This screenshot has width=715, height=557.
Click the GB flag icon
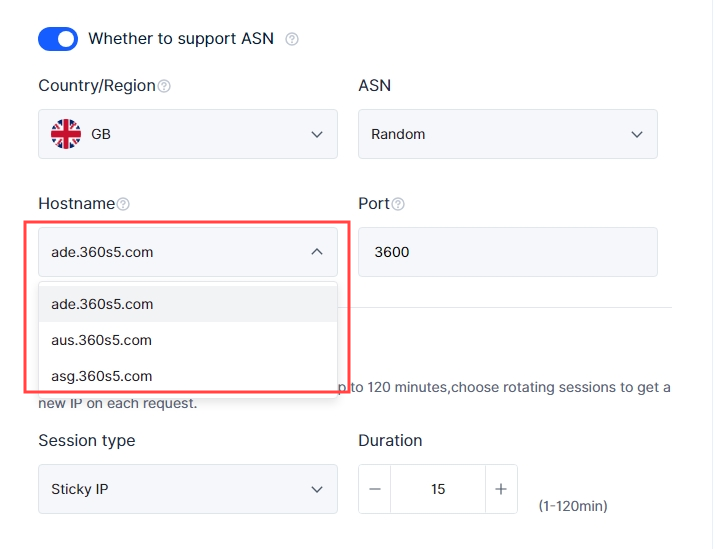coord(66,134)
